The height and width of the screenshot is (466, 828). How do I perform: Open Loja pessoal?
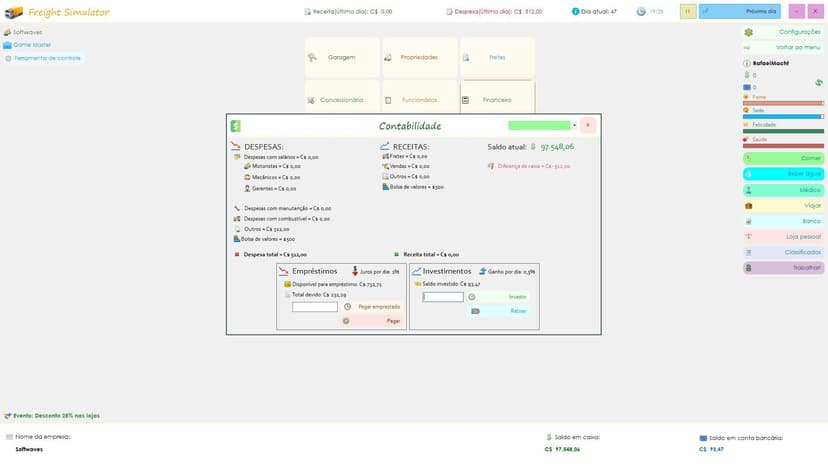[783, 237]
